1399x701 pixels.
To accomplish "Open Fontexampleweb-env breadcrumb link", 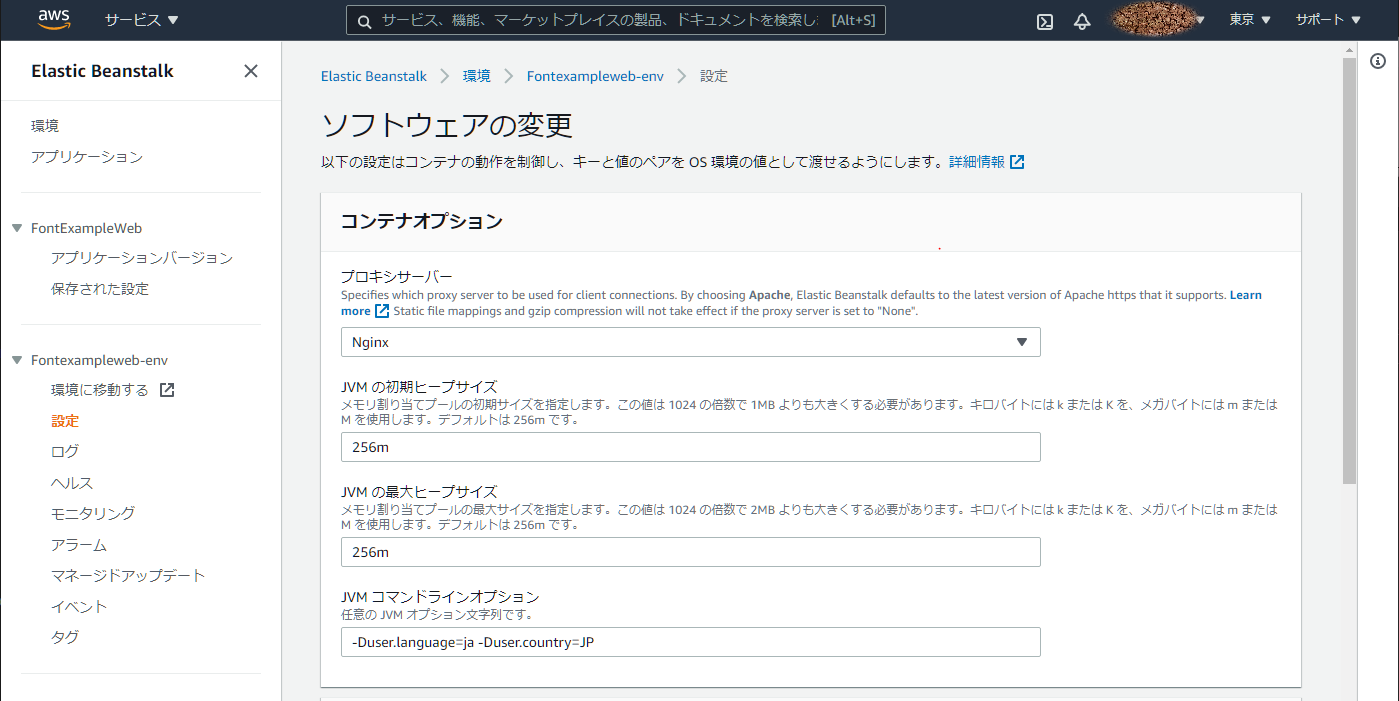I will (595, 76).
